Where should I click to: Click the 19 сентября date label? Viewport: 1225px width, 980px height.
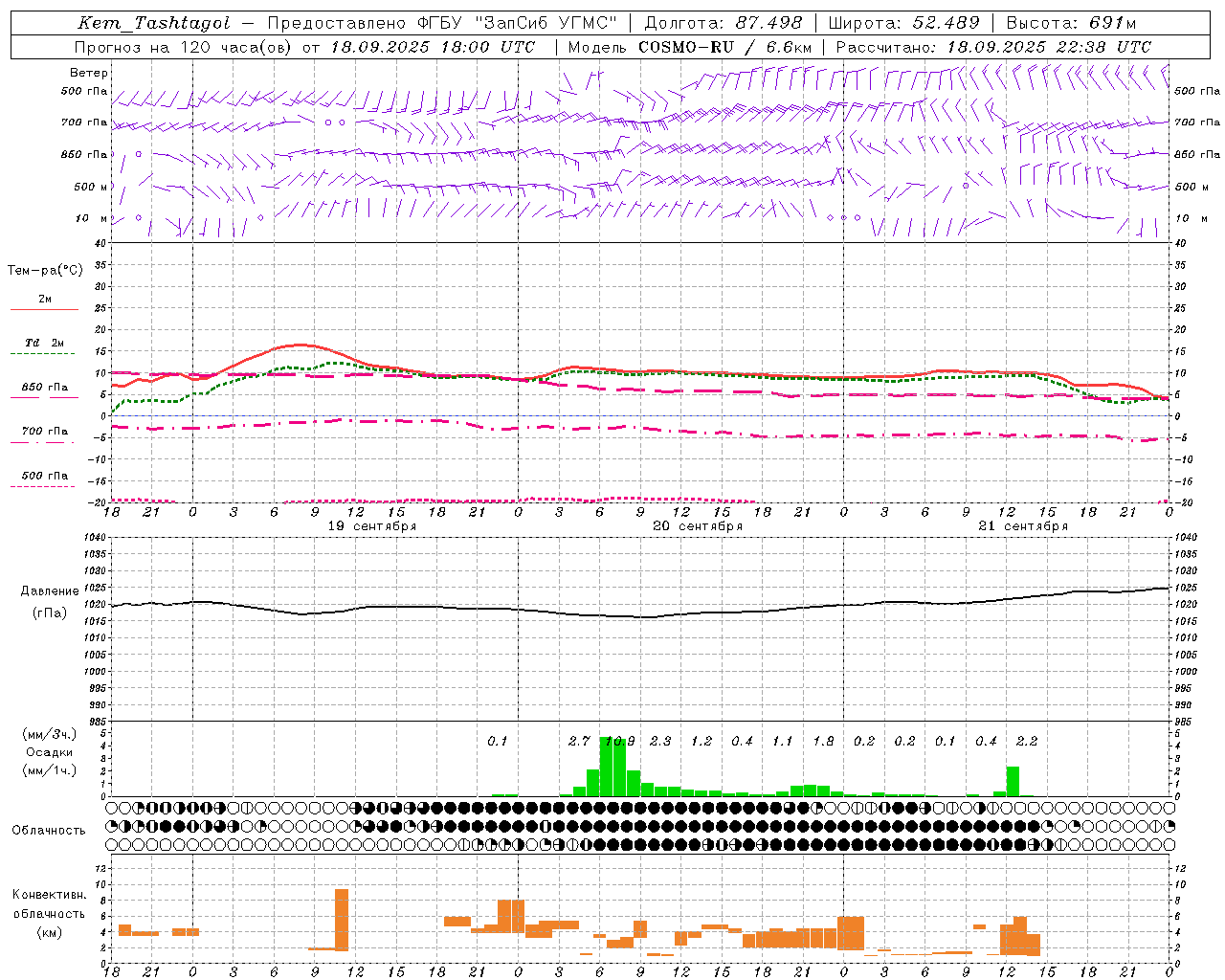371,526
